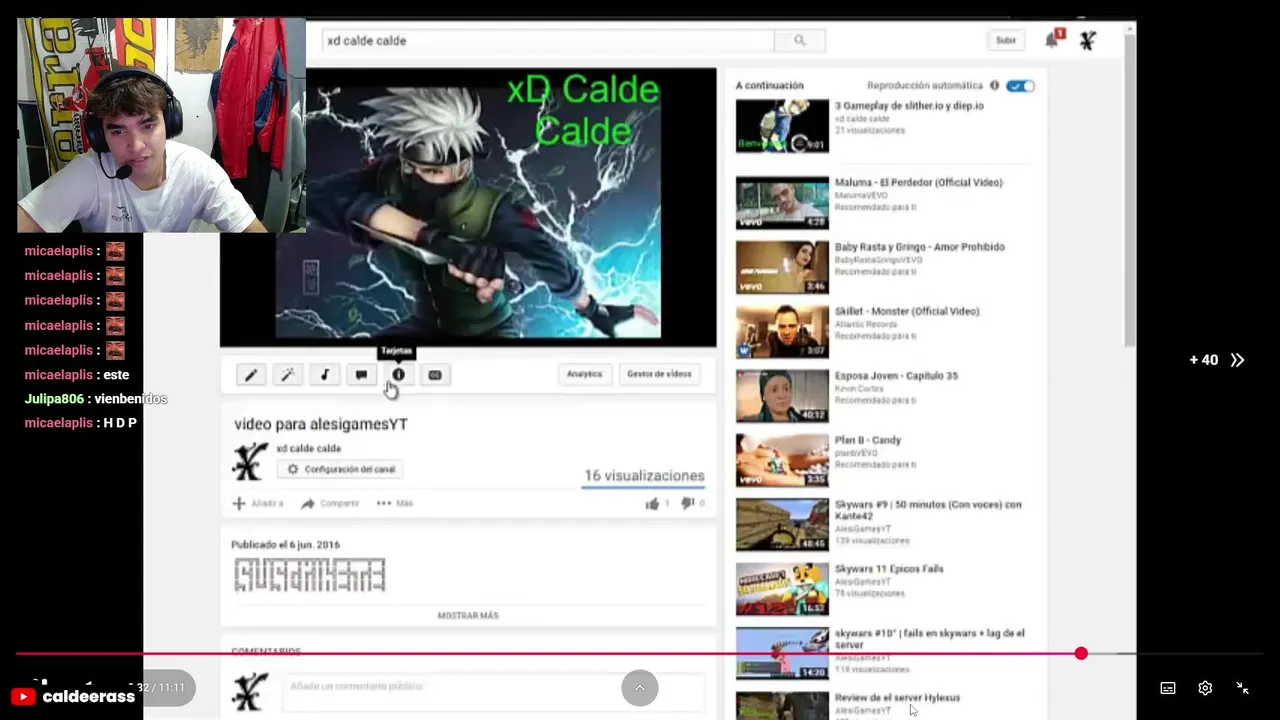
Task: Open autoplay info icon next to Reproducción automática
Action: coord(994,86)
